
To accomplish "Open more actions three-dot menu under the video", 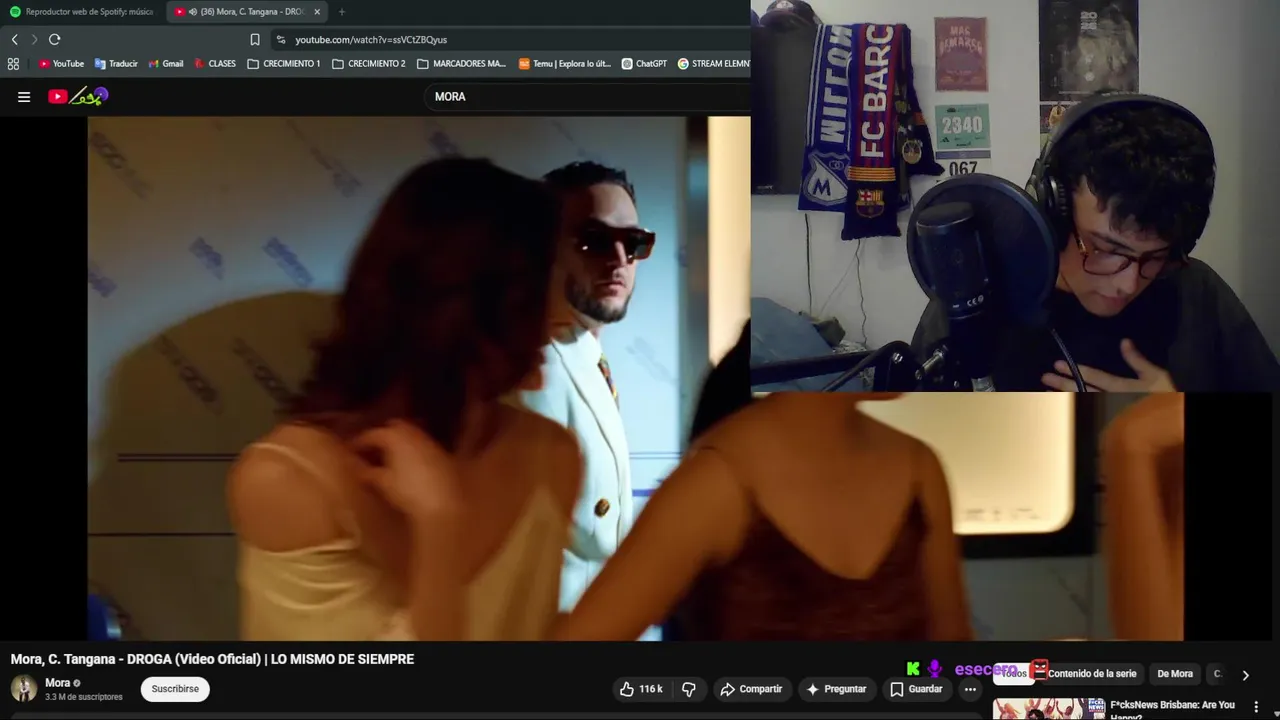I will click(970, 689).
